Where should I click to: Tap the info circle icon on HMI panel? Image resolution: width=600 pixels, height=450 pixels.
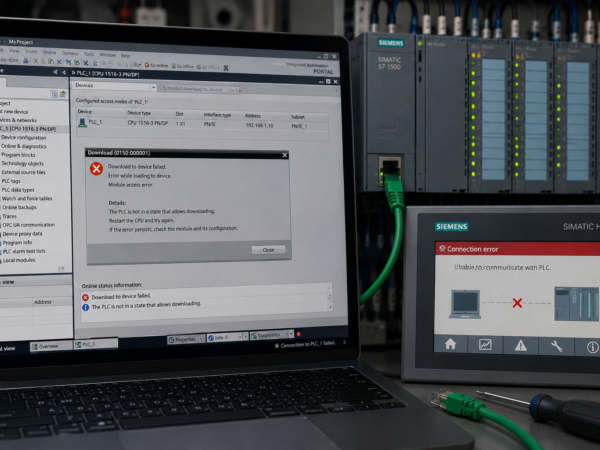click(x=592, y=347)
